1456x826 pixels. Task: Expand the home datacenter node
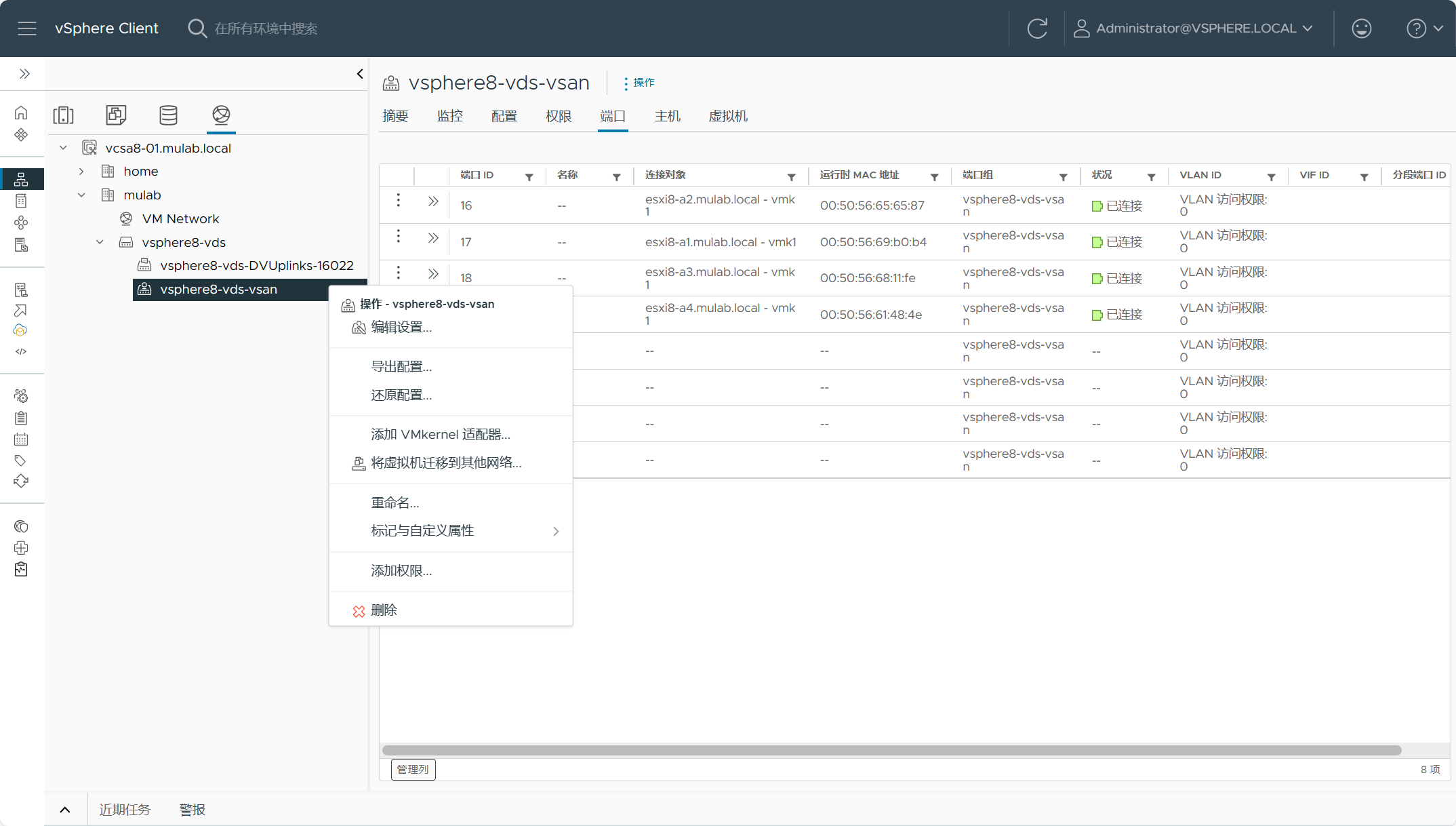click(x=81, y=172)
